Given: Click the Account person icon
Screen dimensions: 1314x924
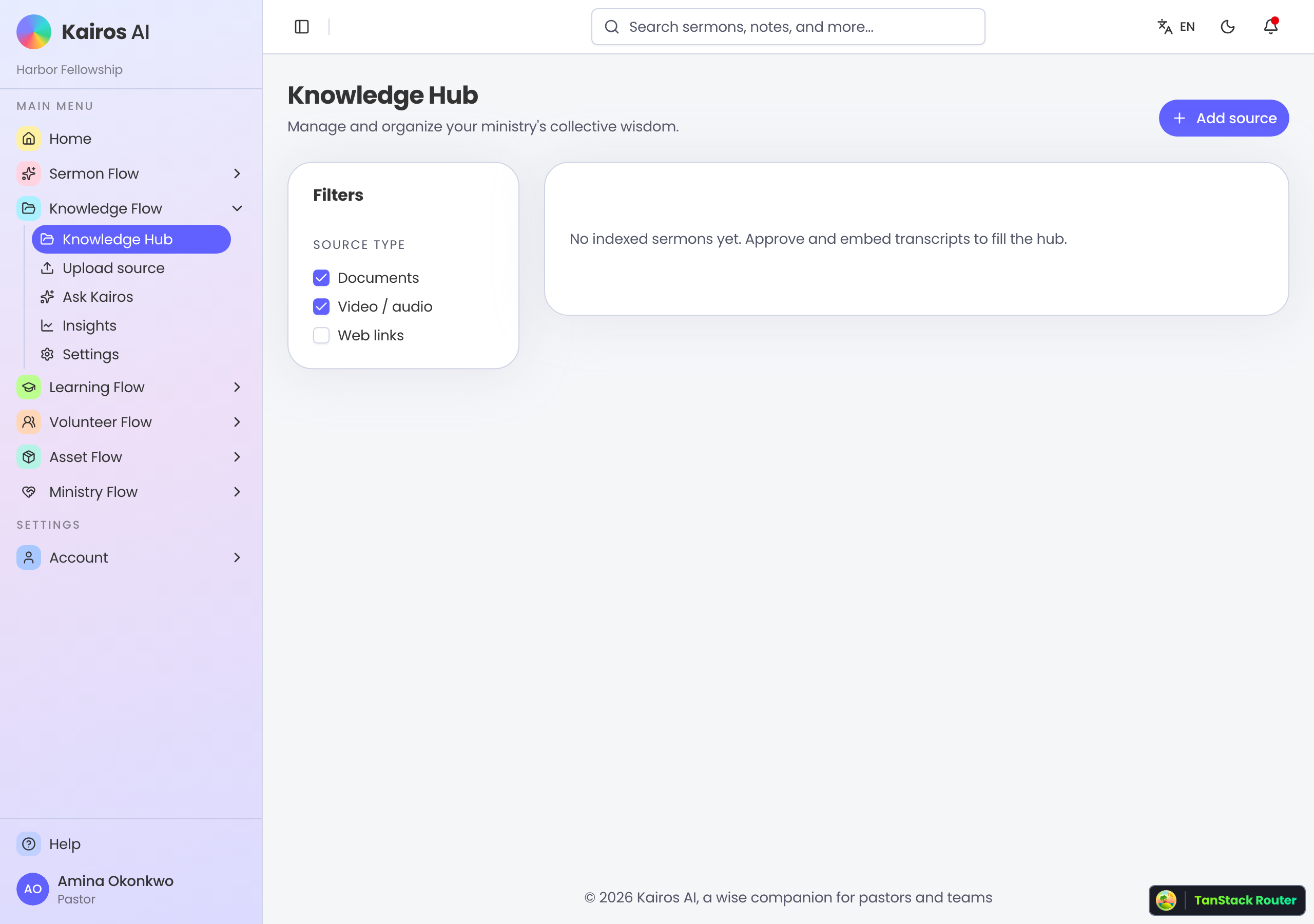Looking at the screenshot, I should click(29, 557).
